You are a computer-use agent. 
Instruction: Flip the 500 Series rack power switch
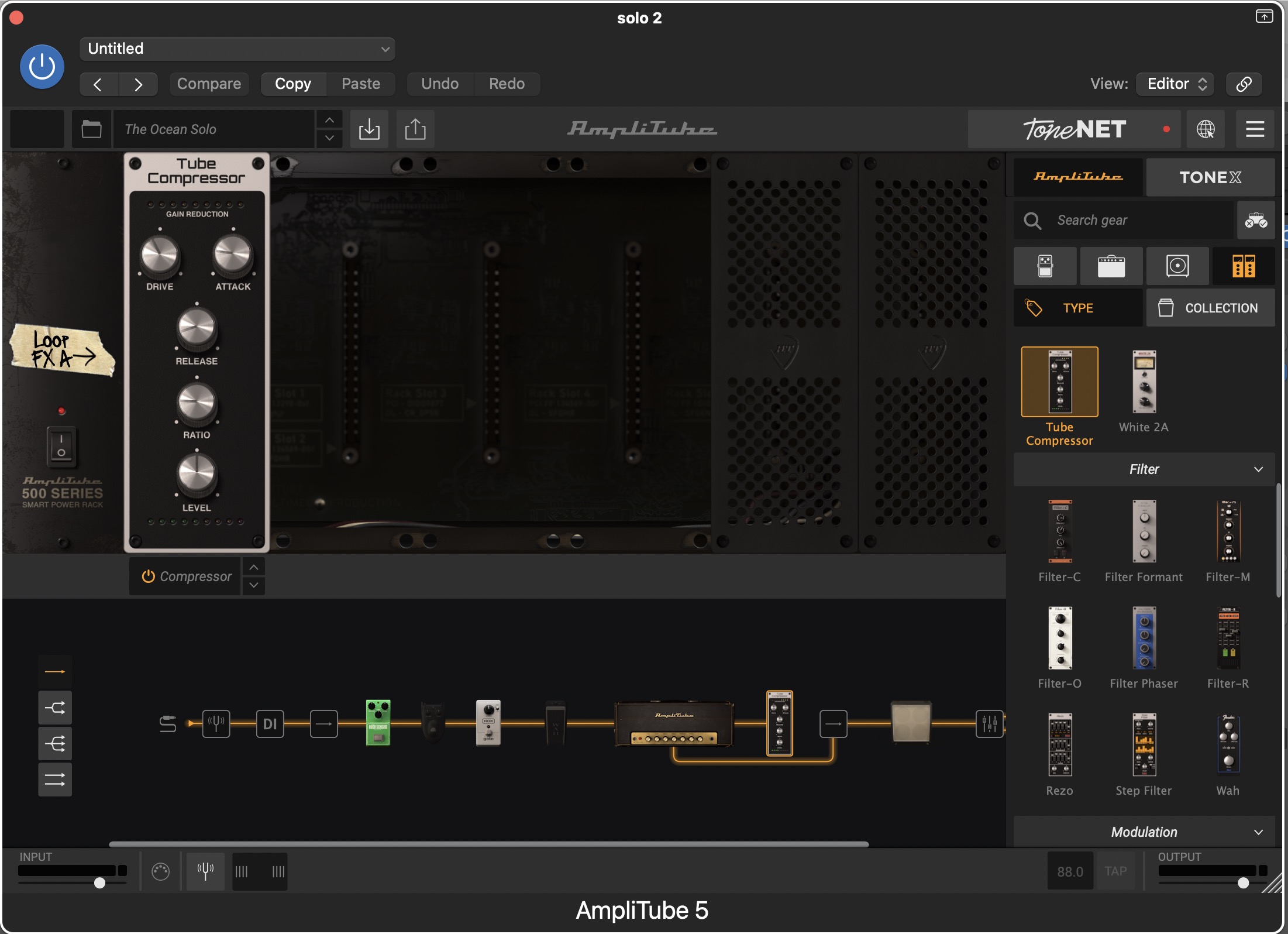pos(61,445)
